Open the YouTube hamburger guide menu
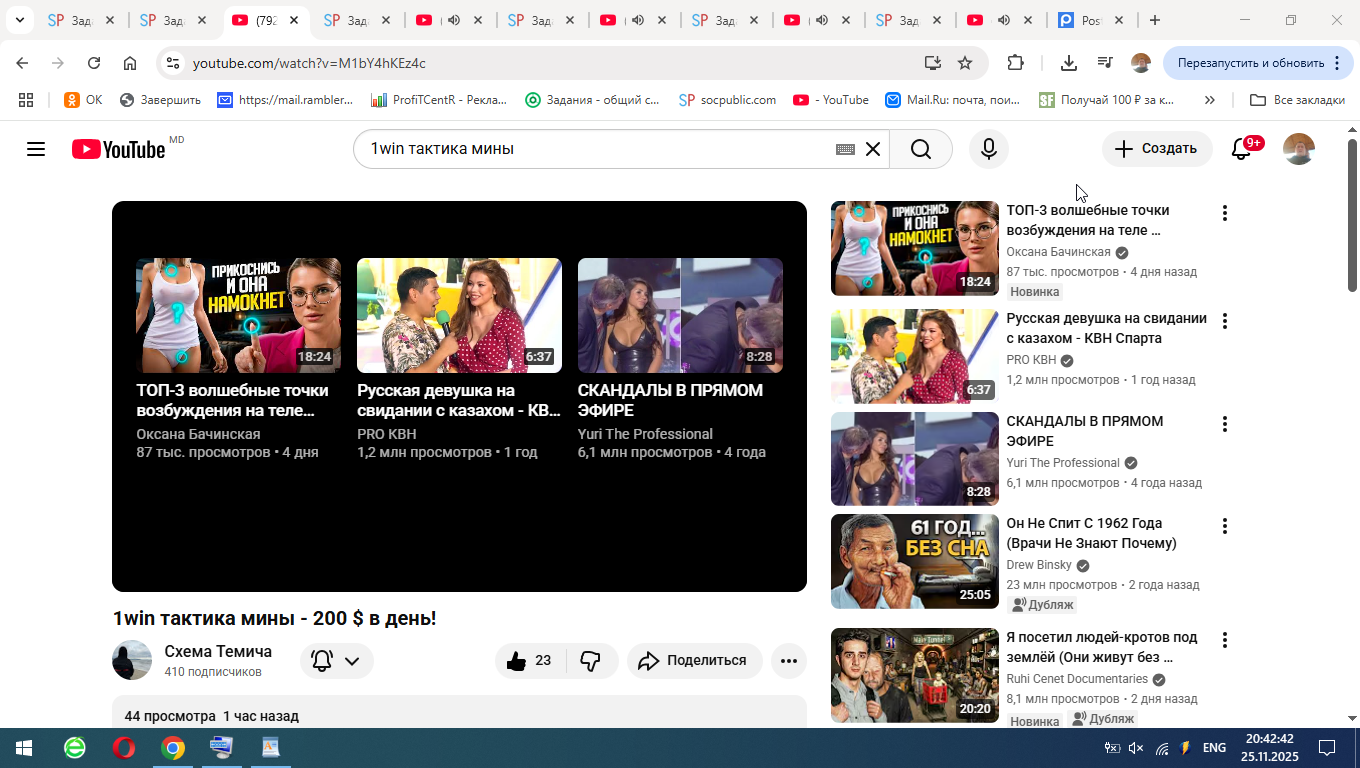Image resolution: width=1360 pixels, height=768 pixels. (x=36, y=149)
